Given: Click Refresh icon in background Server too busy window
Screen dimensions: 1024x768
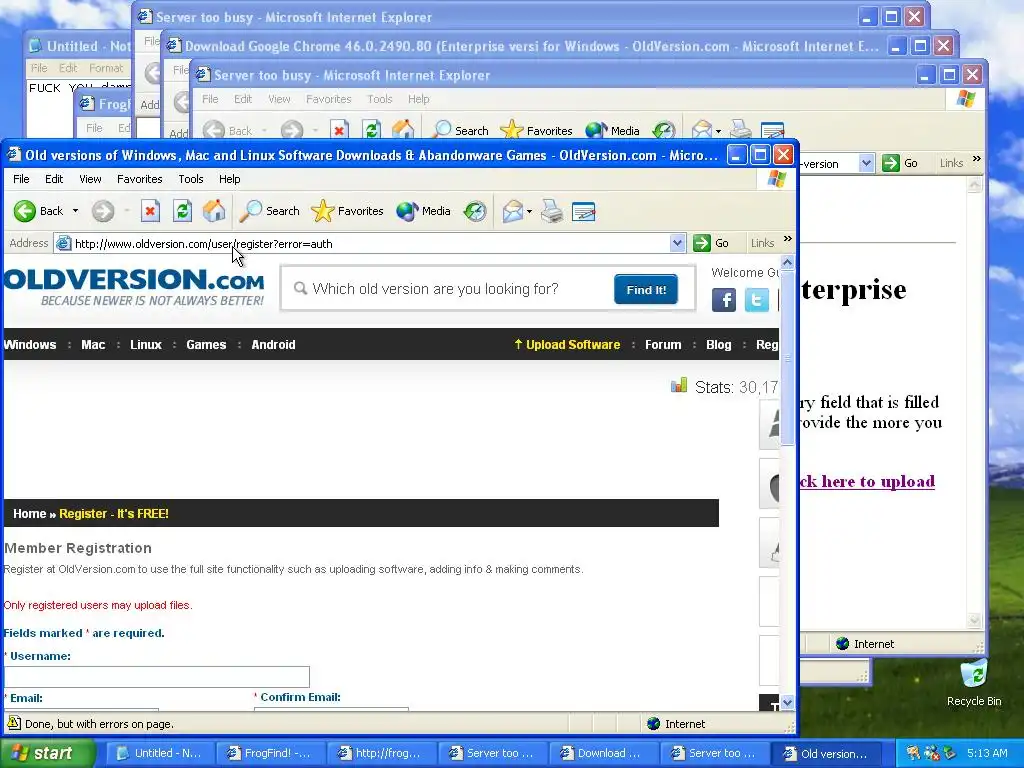Looking at the screenshot, I should pos(371,129).
